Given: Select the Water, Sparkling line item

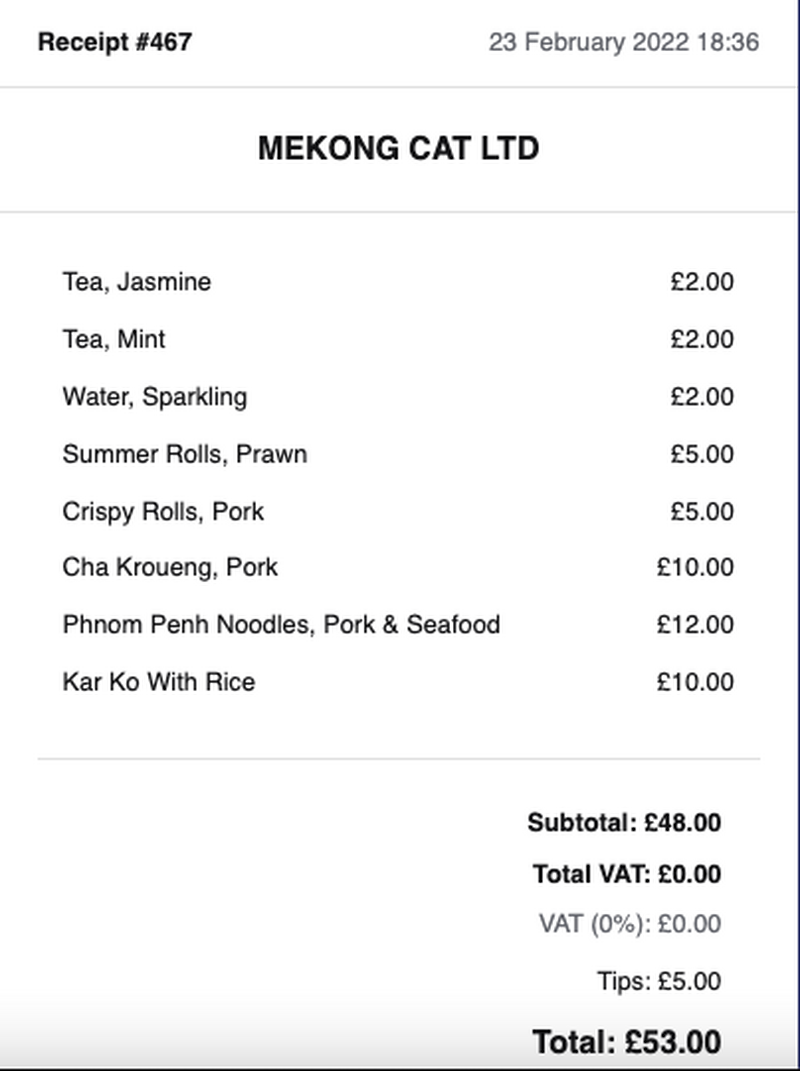Looking at the screenshot, I should (x=154, y=397).
